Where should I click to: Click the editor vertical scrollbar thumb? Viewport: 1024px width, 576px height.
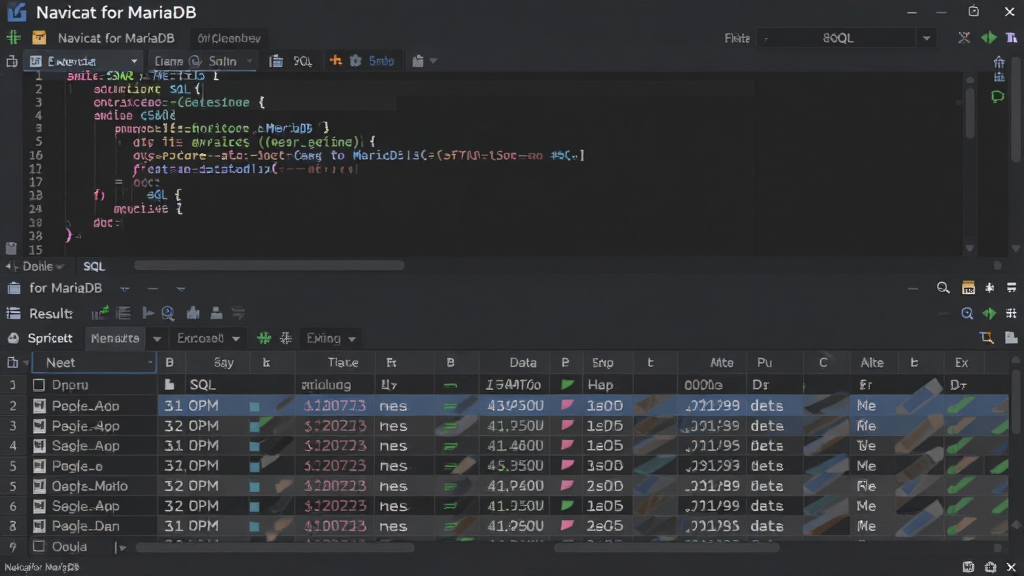point(970,112)
